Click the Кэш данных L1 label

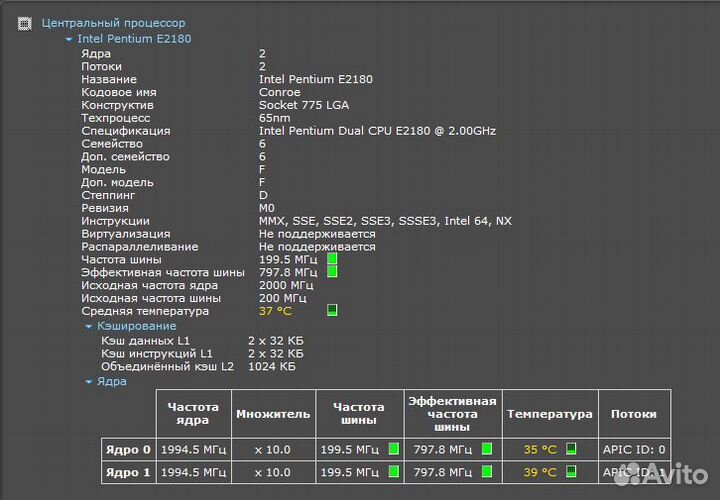click(x=146, y=341)
